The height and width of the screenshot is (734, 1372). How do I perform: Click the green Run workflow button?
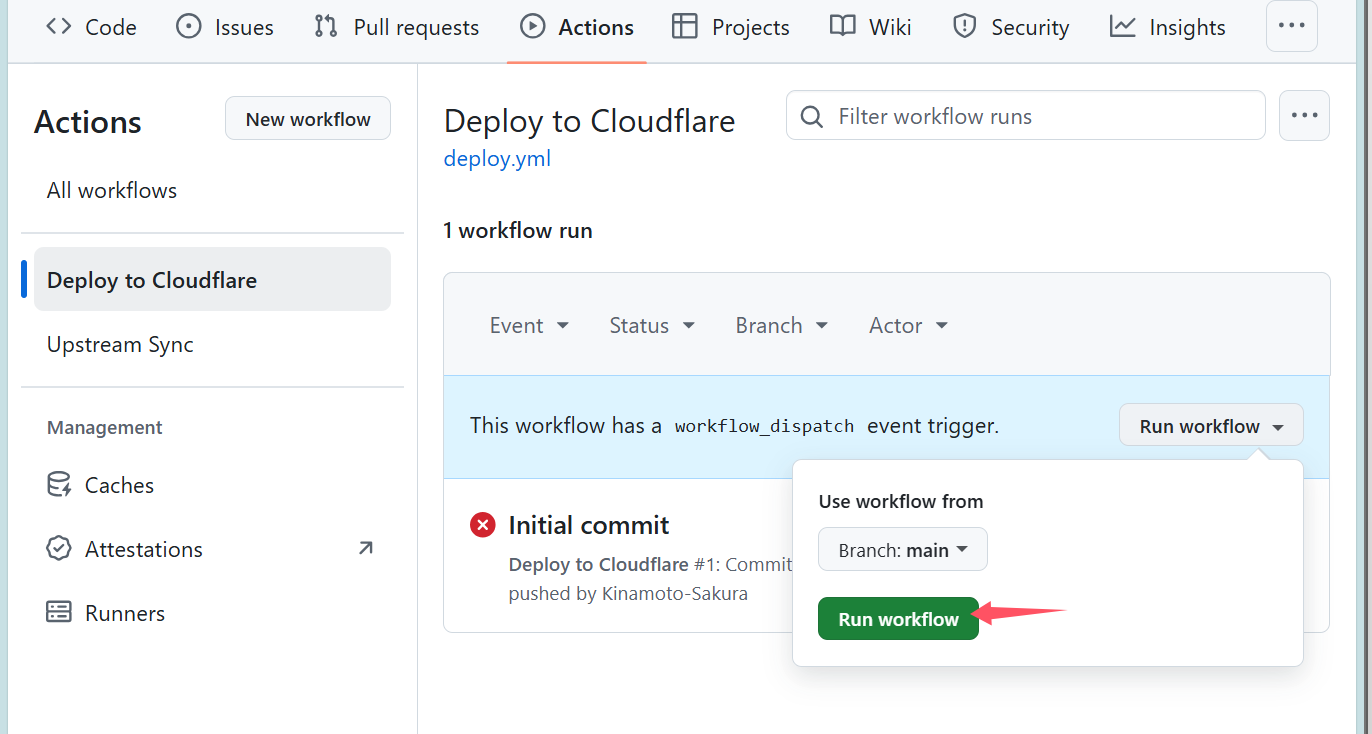[898, 619]
